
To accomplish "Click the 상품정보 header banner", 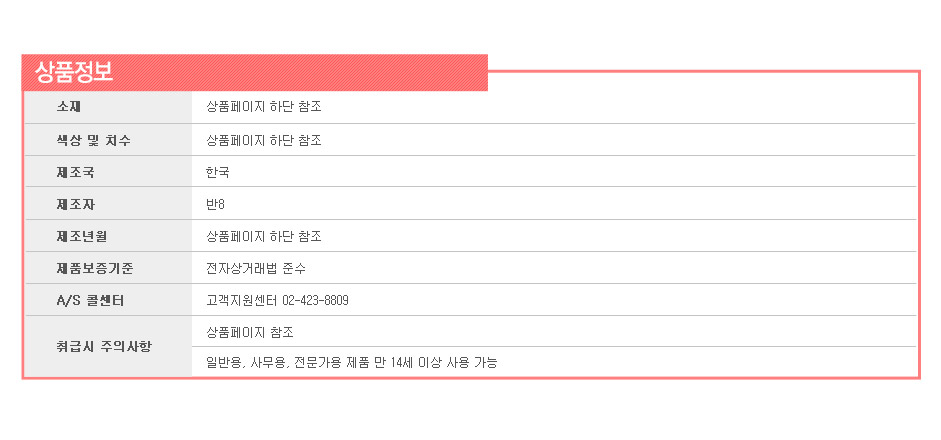I will tap(254, 73).
